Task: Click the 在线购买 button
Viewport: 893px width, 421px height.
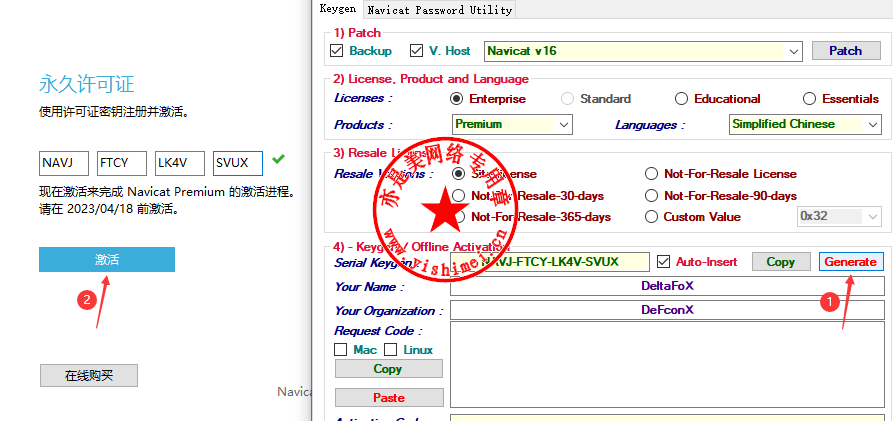Action: point(89,375)
